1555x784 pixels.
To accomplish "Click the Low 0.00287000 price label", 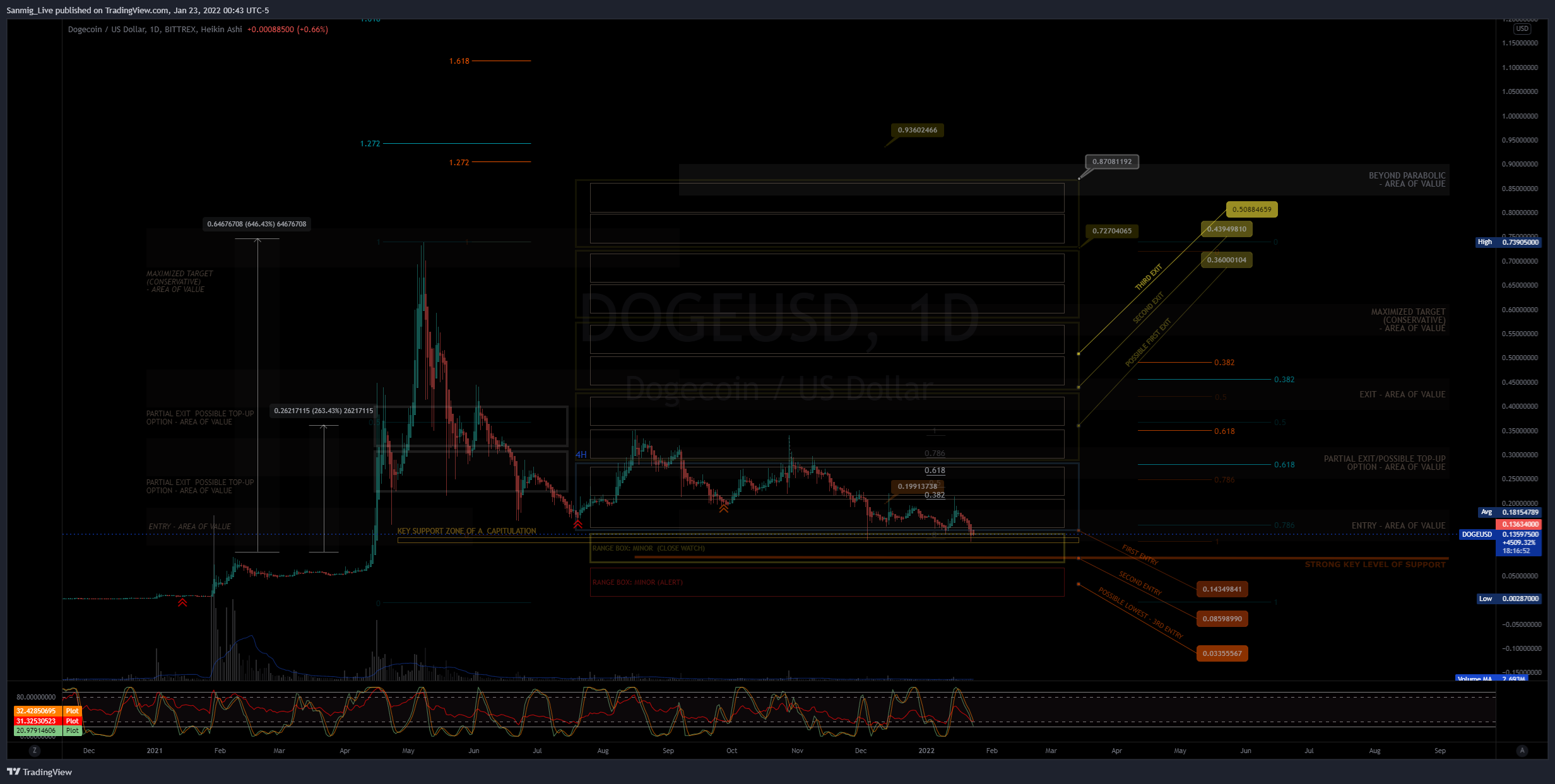I will pos(1510,599).
